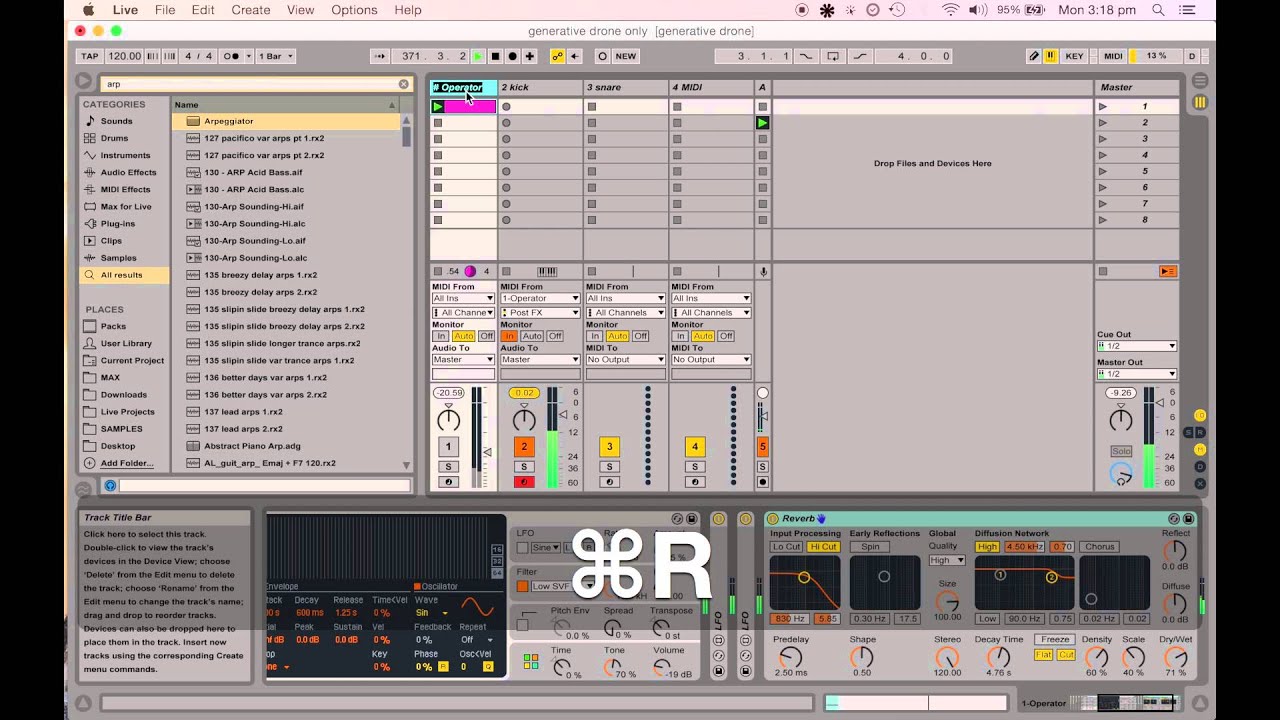The width and height of the screenshot is (1280, 720).
Task: Toggle the Computer MIDI Keyboard icon
Action: 1051,56
